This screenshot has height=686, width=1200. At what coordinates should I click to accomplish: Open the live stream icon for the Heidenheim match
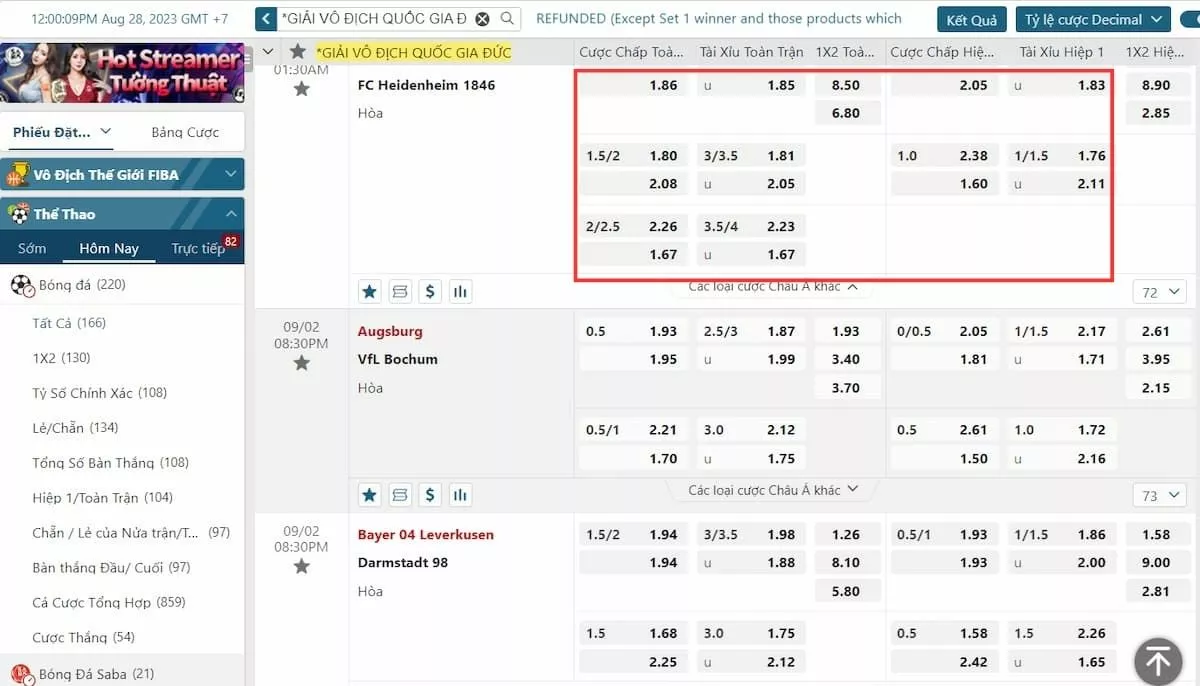pos(400,292)
